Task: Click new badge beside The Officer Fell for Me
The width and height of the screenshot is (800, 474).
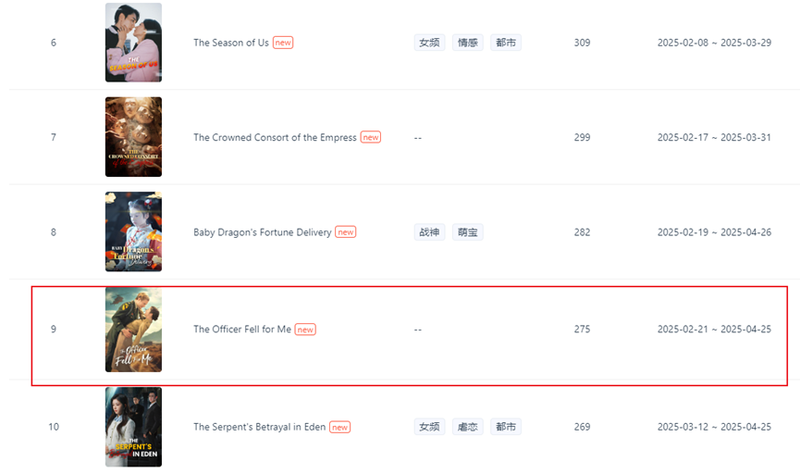Action: coord(305,330)
